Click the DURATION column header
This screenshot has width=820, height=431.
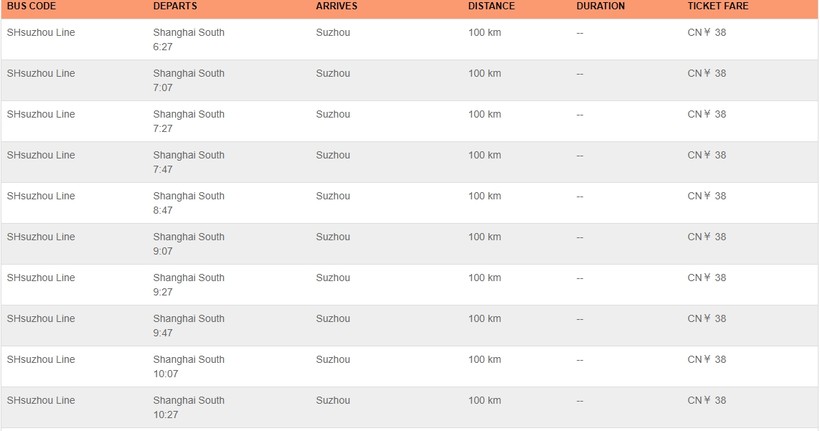click(600, 6)
